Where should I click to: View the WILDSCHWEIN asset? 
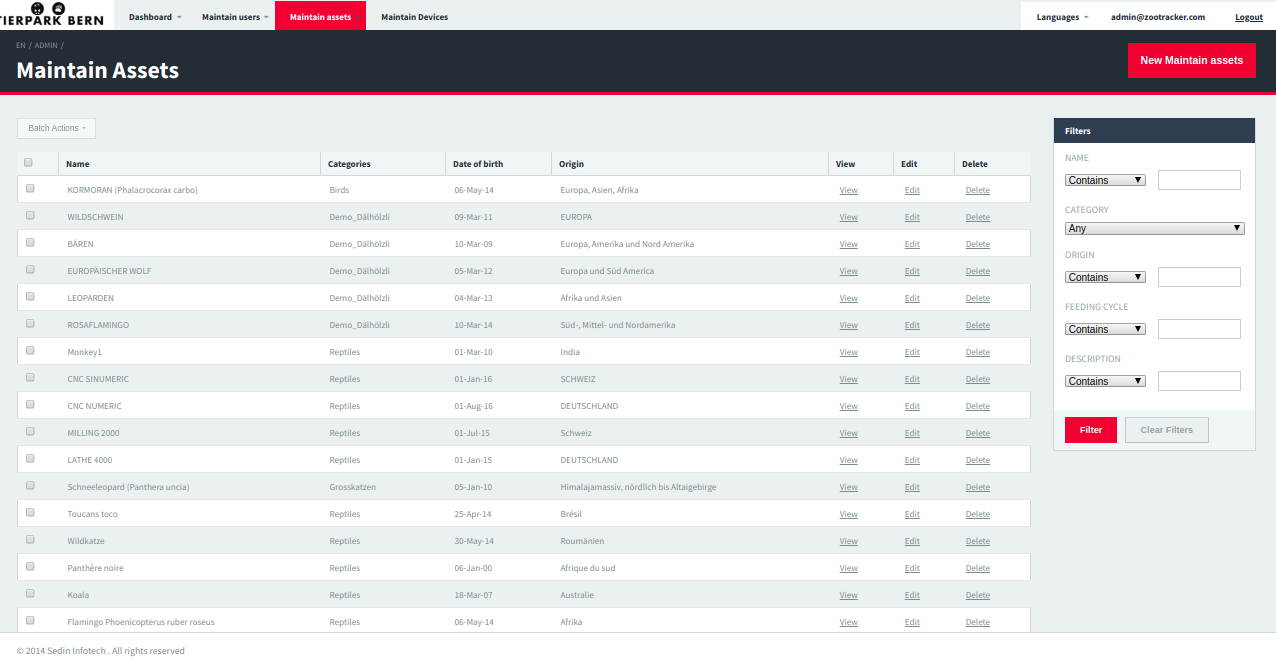tap(848, 217)
